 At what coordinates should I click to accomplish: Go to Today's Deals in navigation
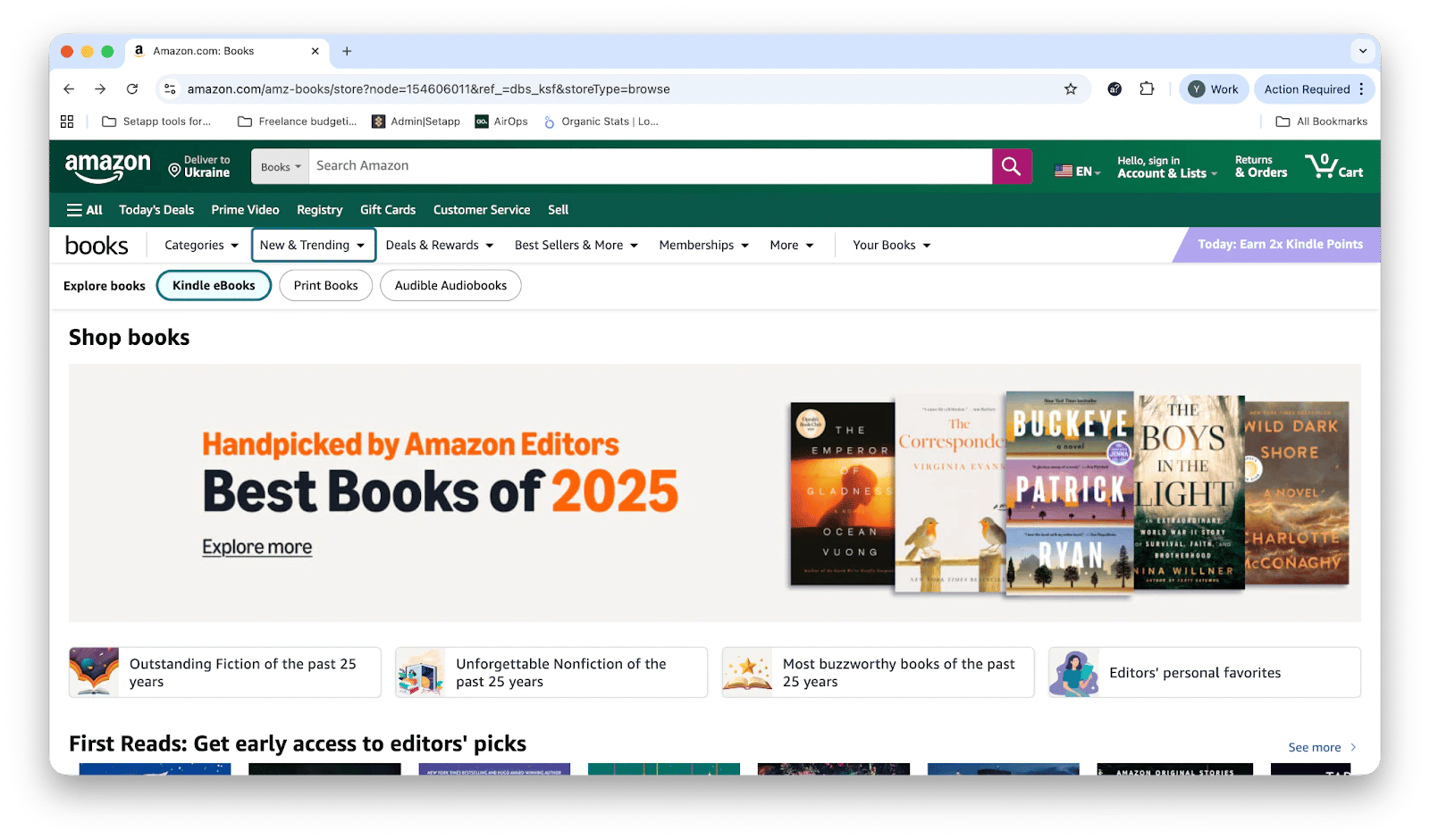point(156,210)
